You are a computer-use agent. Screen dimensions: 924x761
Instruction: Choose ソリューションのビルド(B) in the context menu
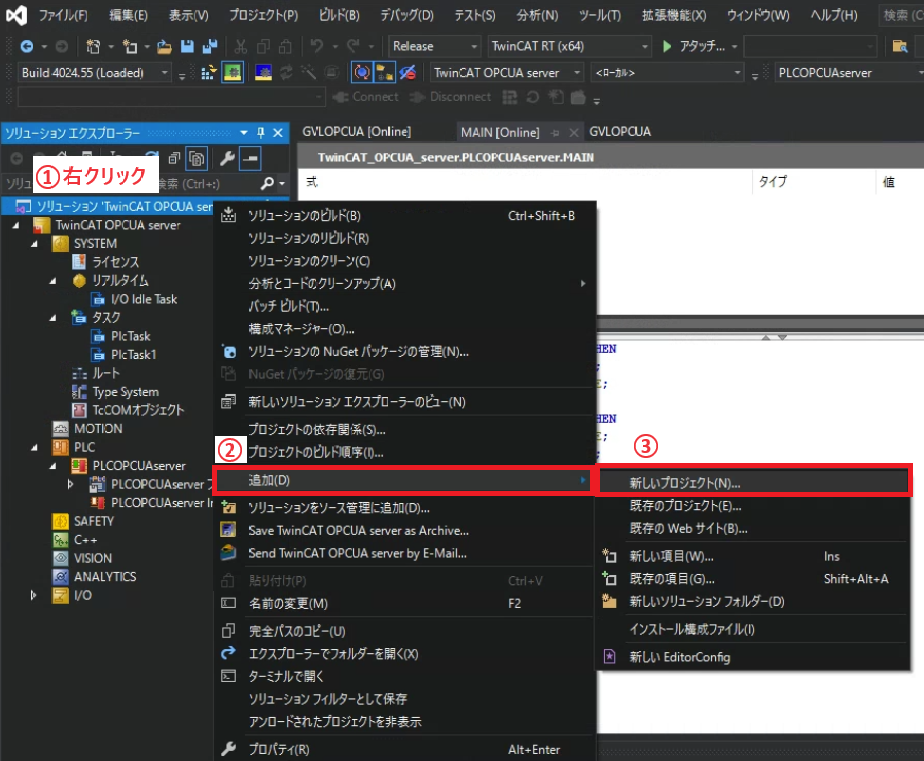point(403,216)
